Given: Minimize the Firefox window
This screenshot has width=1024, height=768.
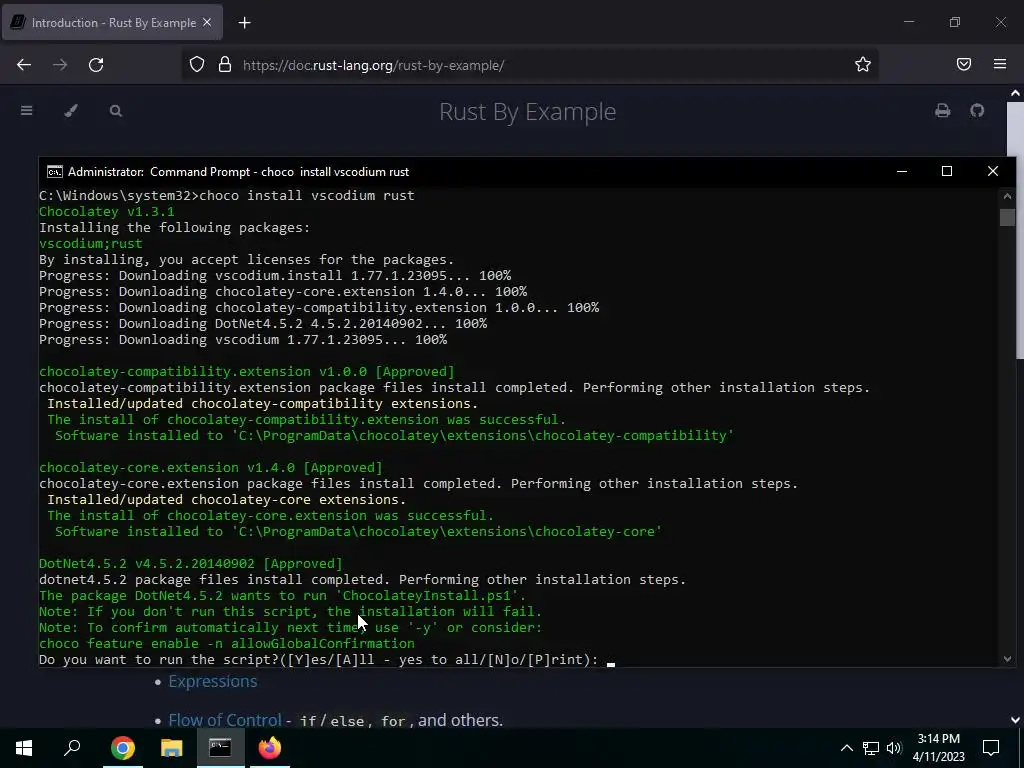Looking at the screenshot, I should click(x=909, y=22).
